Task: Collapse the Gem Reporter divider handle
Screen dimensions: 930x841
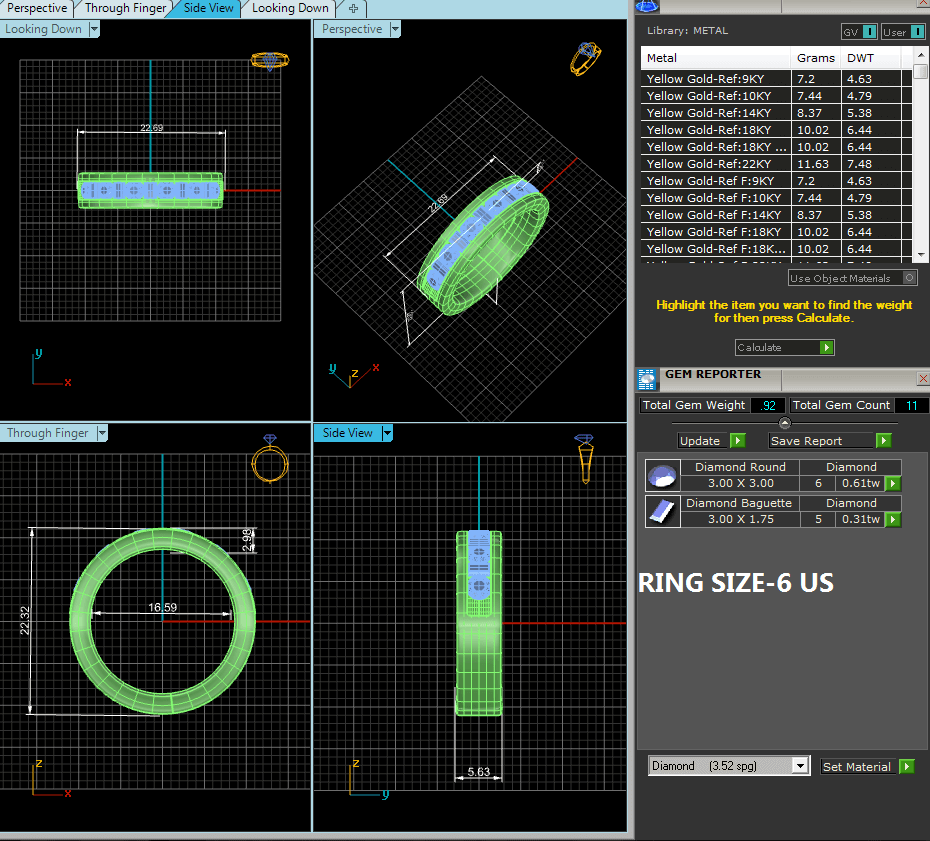Action: pyautogui.click(x=785, y=424)
